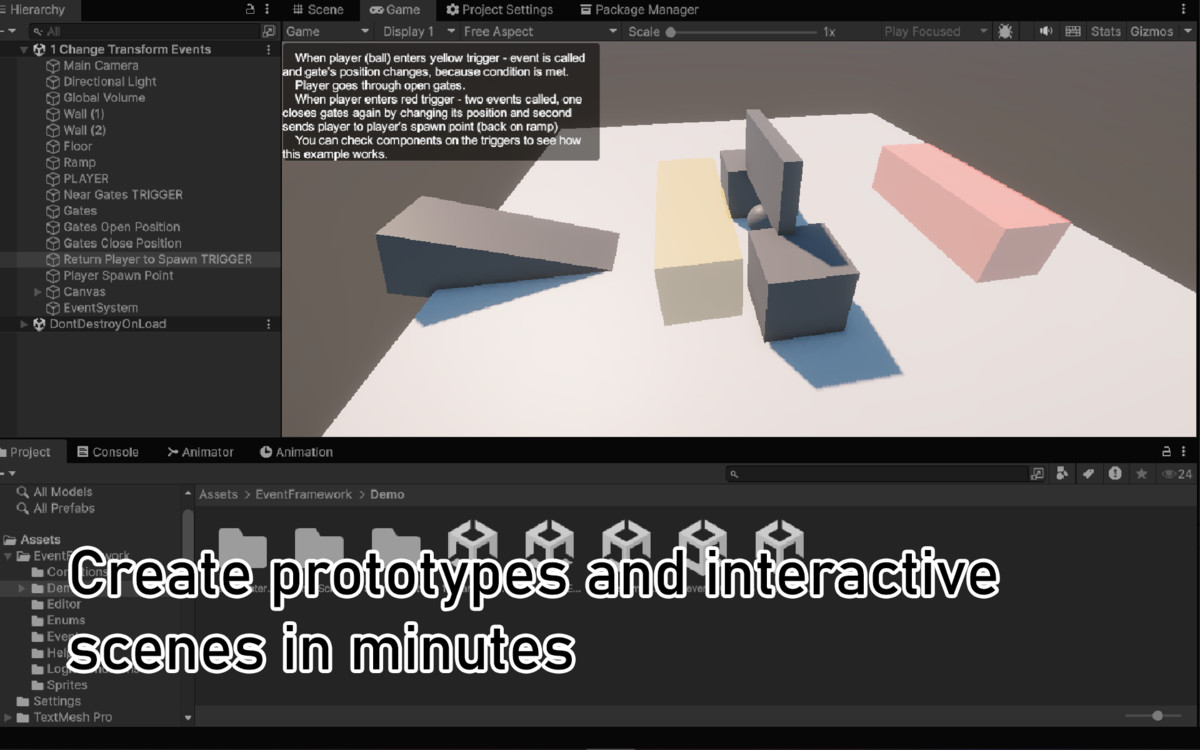Open 1 Change Transform Events scene options menu
This screenshot has height=750, width=1200.
point(268,49)
